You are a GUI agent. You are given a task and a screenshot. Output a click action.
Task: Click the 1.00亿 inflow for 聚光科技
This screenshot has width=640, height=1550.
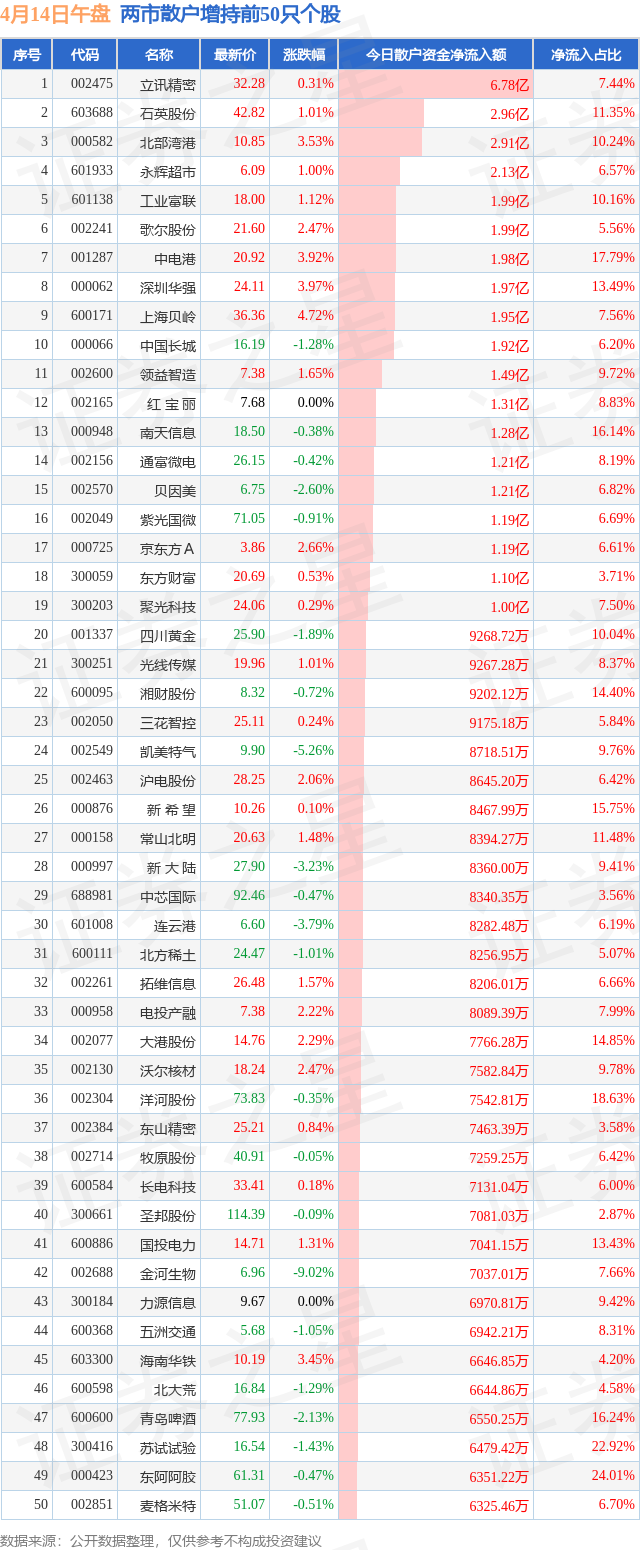509,607
